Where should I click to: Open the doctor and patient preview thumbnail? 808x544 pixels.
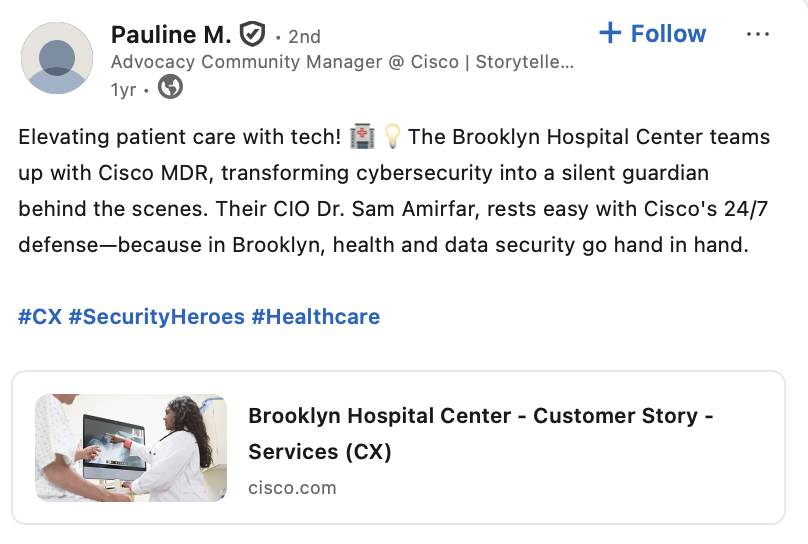pyautogui.click(x=131, y=448)
